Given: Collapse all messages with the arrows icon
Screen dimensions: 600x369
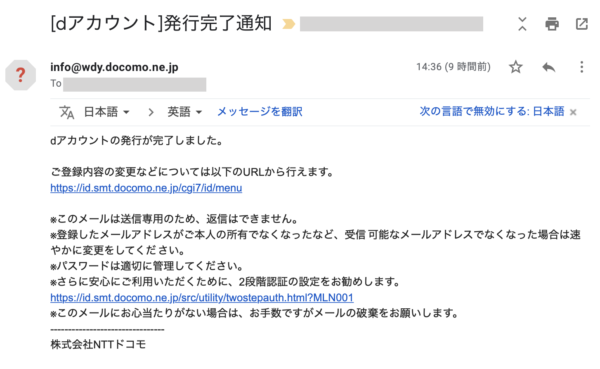Looking at the screenshot, I should click(522, 24).
